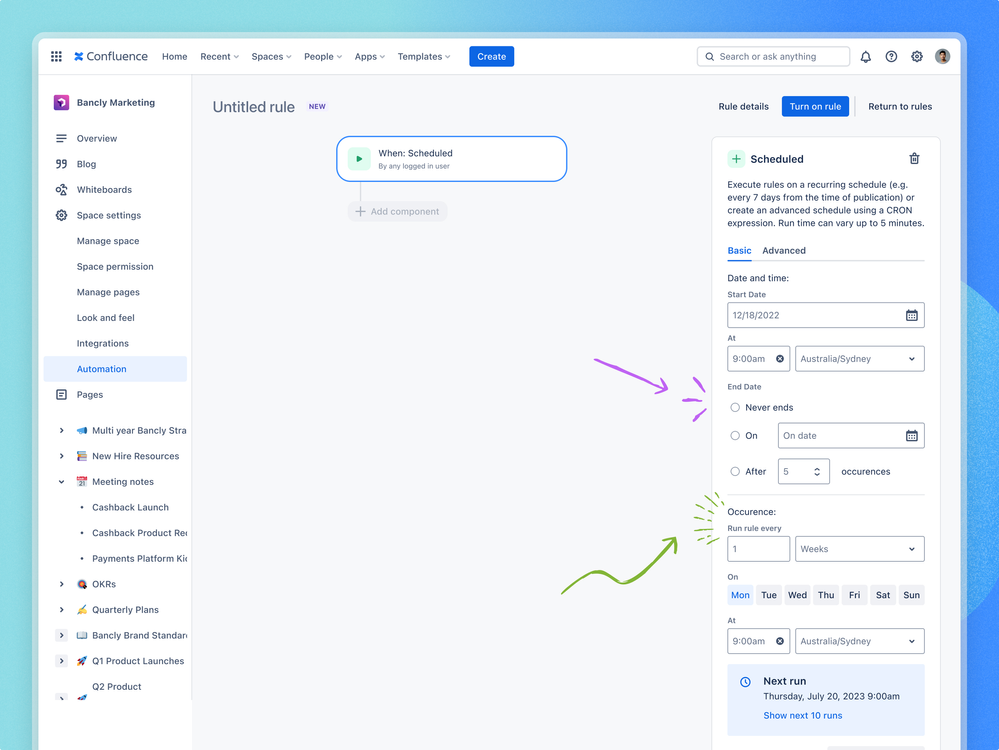This screenshot has height=750, width=999.
Task: Click Return to rules
Action: coord(900,106)
